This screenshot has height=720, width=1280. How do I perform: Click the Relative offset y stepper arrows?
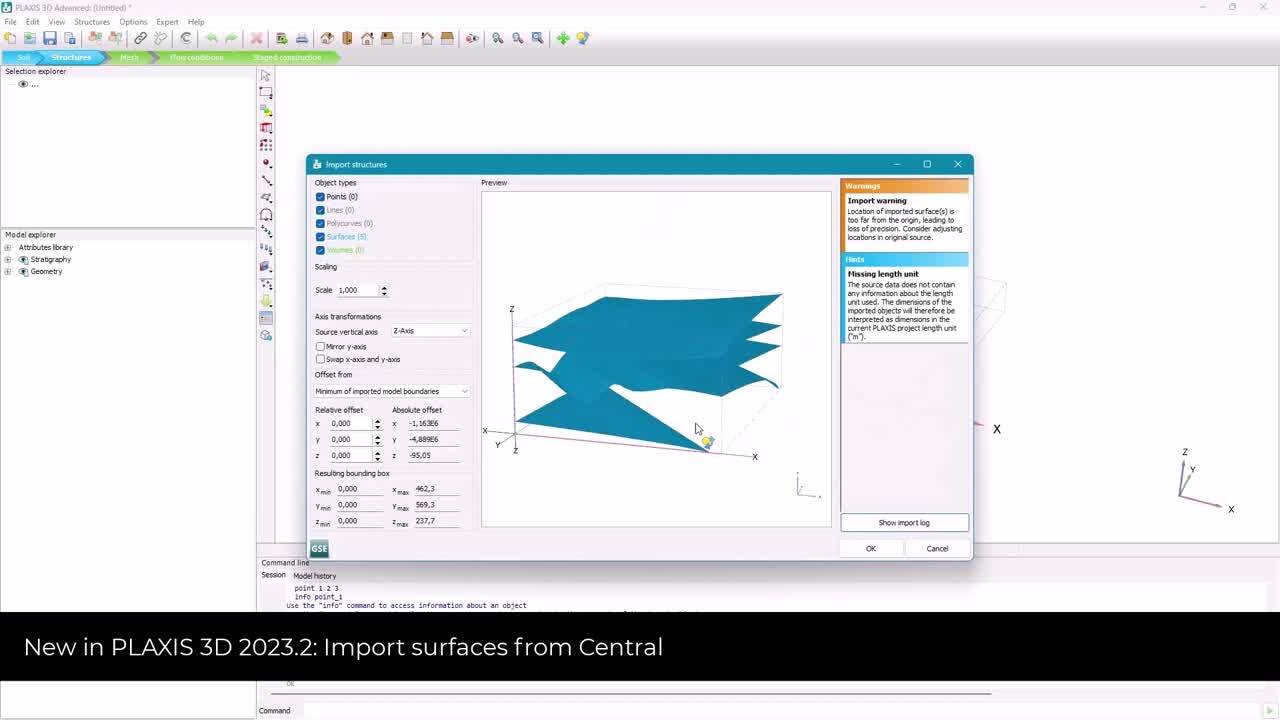click(377, 440)
